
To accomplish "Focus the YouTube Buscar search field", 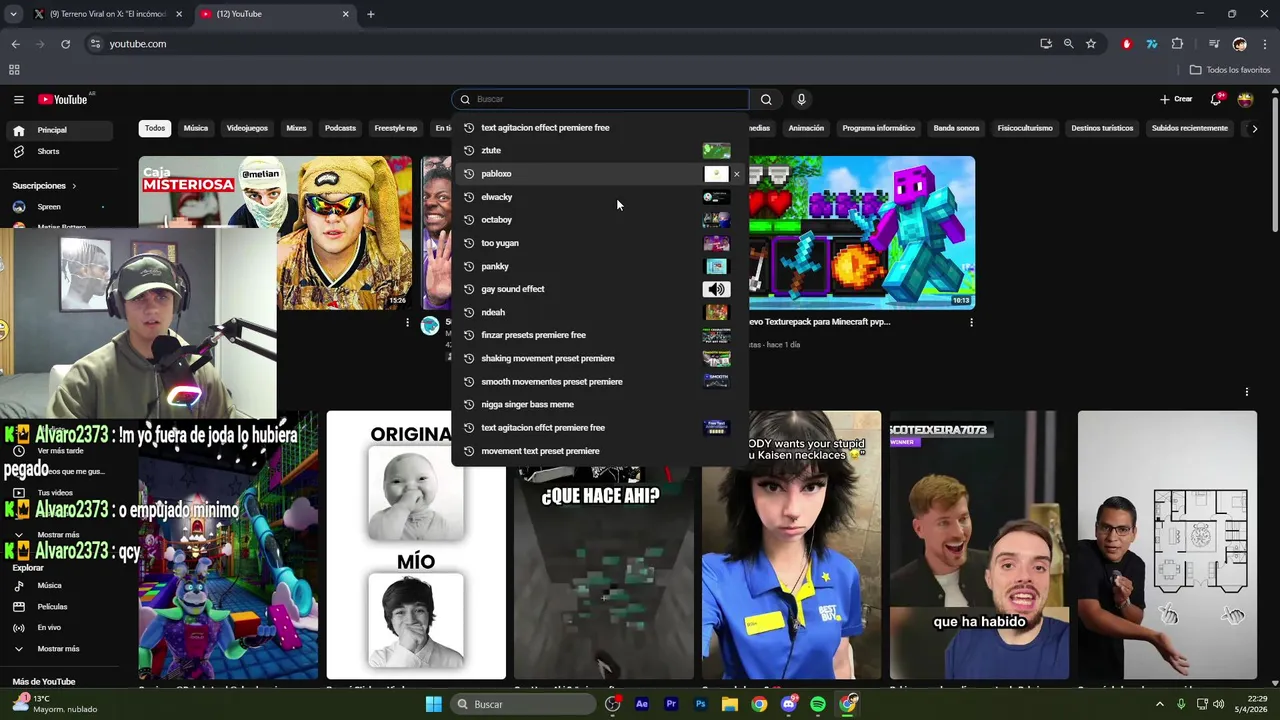I will (x=600, y=99).
